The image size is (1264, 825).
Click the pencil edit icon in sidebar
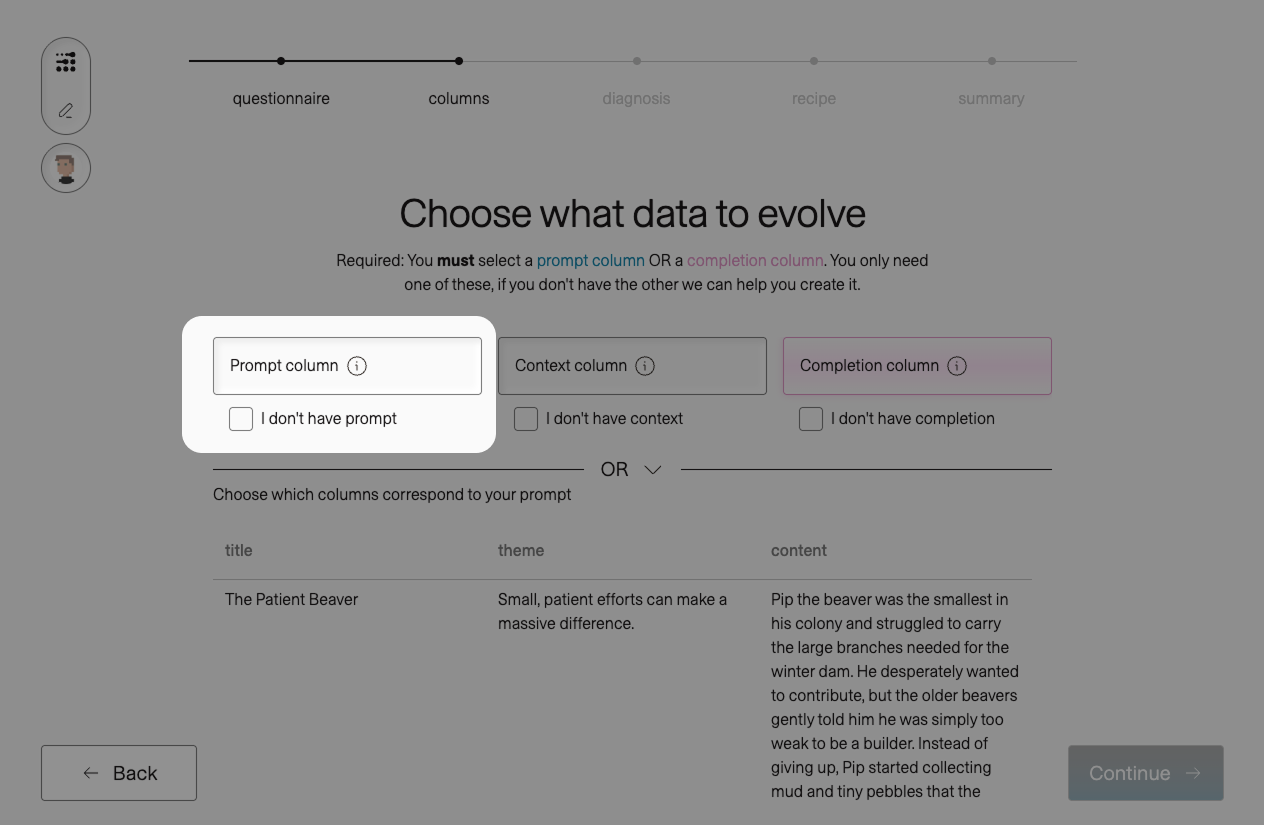pos(66,111)
